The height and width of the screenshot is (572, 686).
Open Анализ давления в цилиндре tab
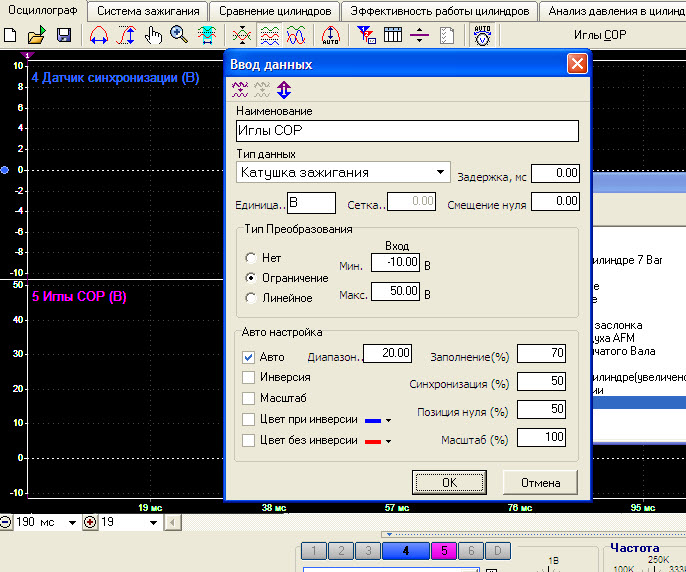tap(613, 11)
